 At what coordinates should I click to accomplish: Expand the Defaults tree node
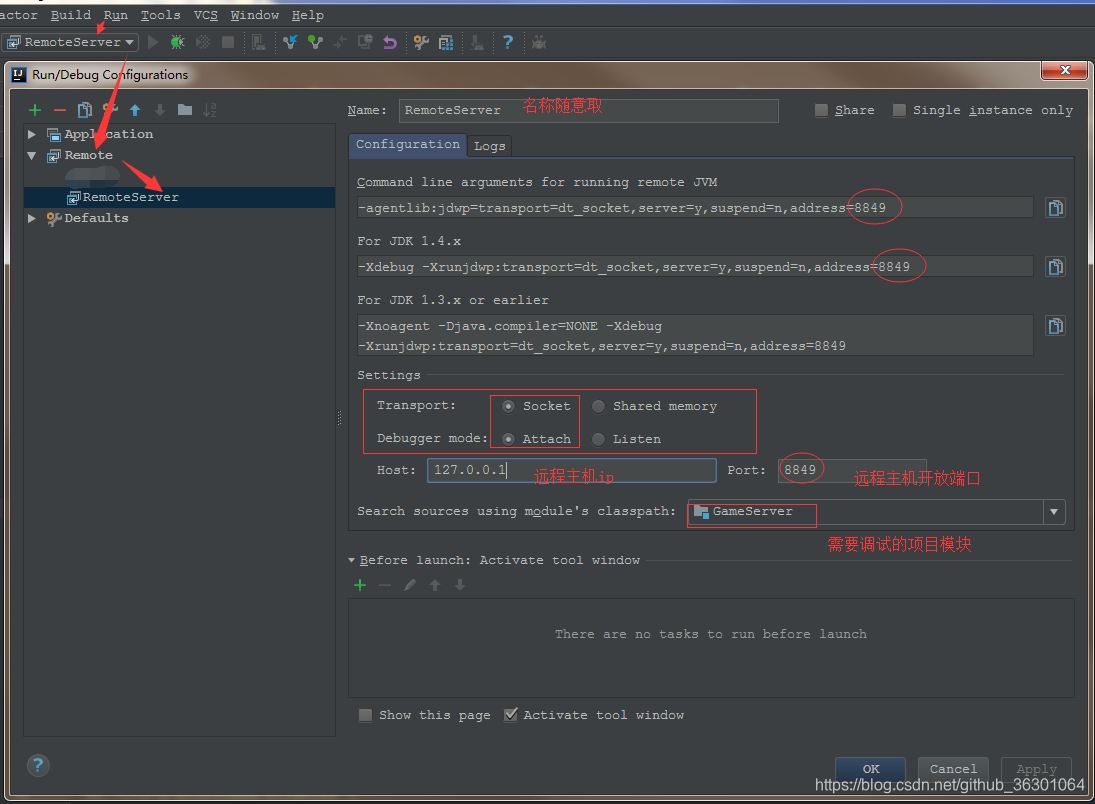[31, 219]
